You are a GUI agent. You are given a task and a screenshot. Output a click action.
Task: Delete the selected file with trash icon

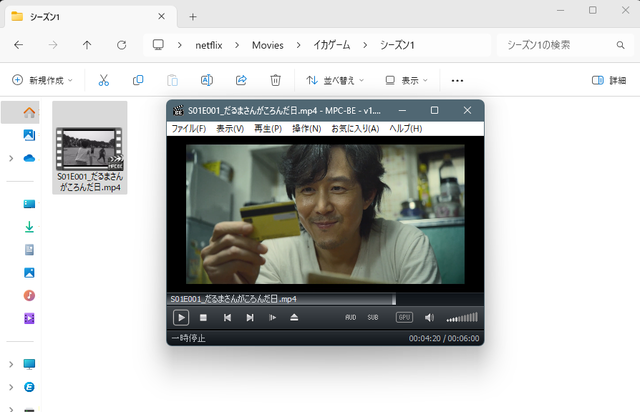click(276, 80)
